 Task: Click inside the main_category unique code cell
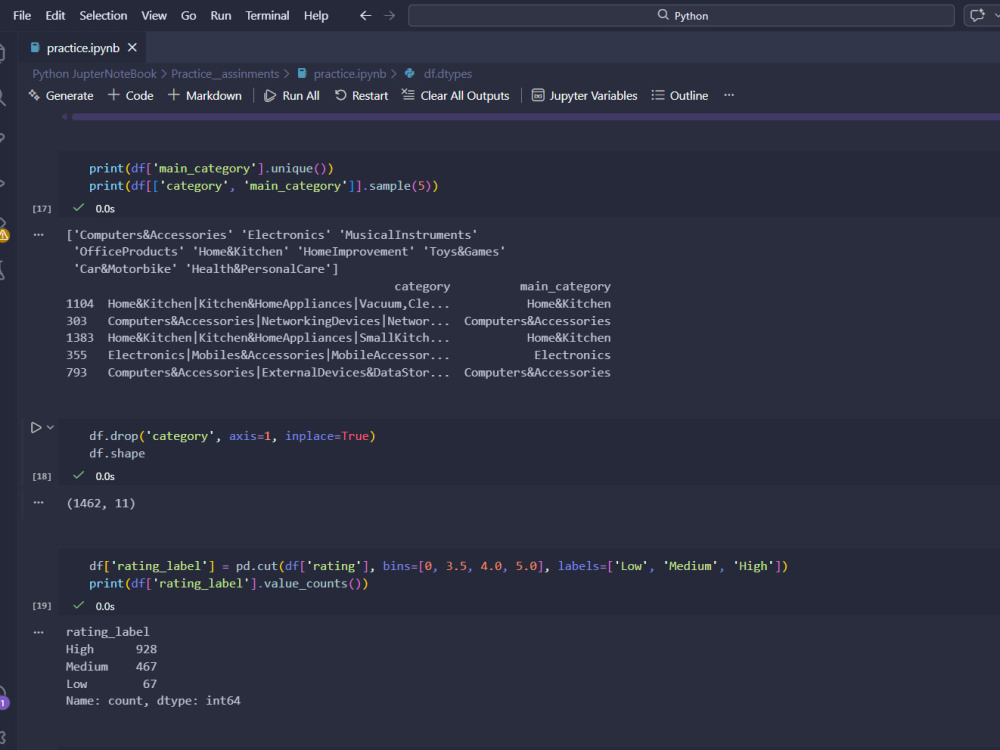coord(529,177)
